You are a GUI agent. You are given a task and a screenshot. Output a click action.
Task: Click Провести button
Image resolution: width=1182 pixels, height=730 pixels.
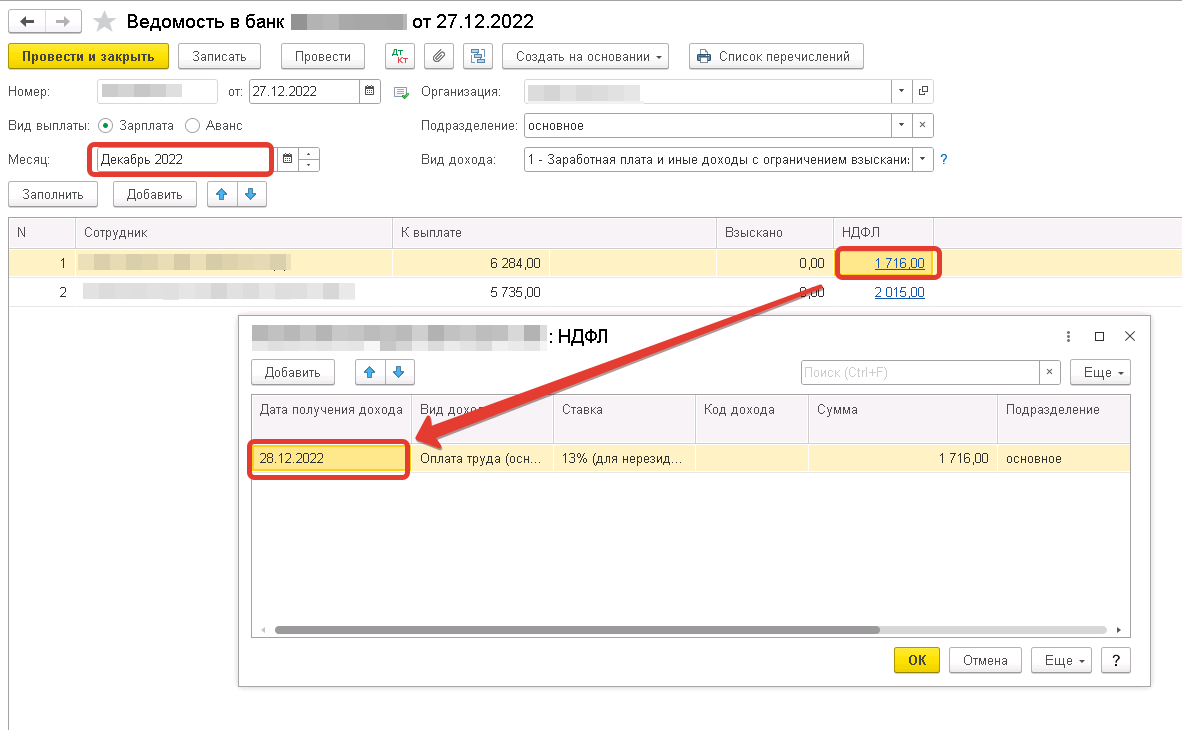pos(323,57)
